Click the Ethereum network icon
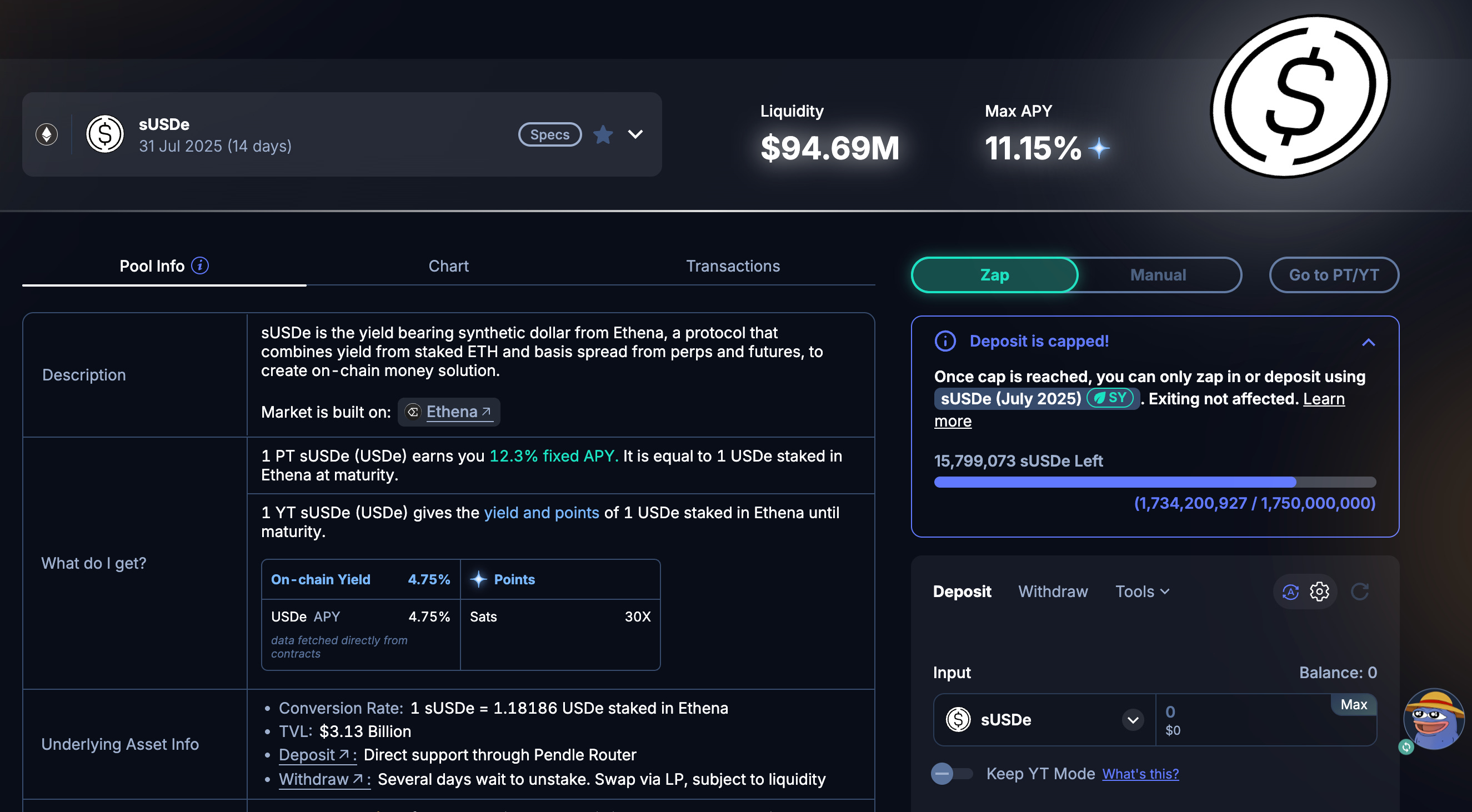 tap(47, 135)
